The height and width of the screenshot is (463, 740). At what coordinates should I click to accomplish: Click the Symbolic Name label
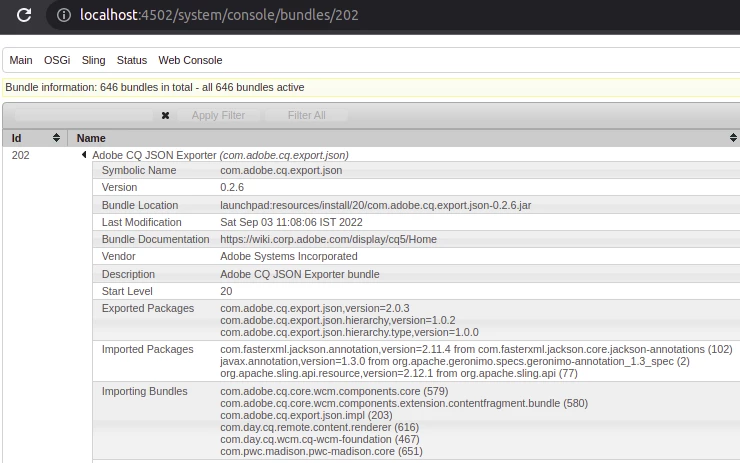click(x=139, y=170)
